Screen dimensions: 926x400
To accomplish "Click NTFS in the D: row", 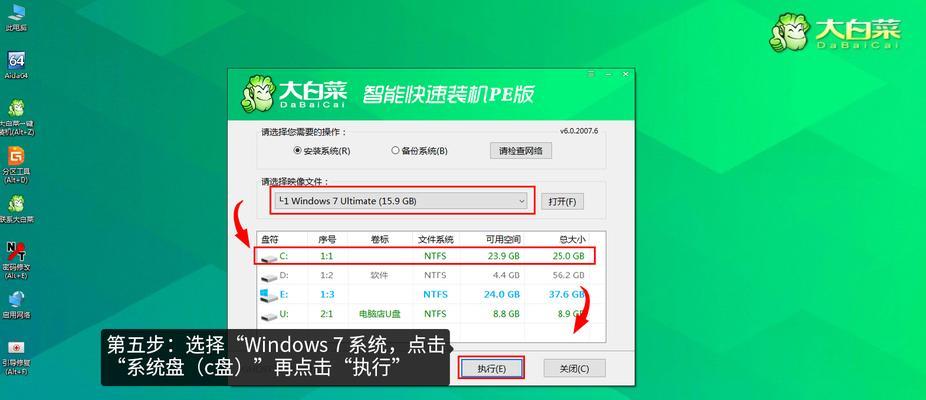I will (x=435, y=275).
